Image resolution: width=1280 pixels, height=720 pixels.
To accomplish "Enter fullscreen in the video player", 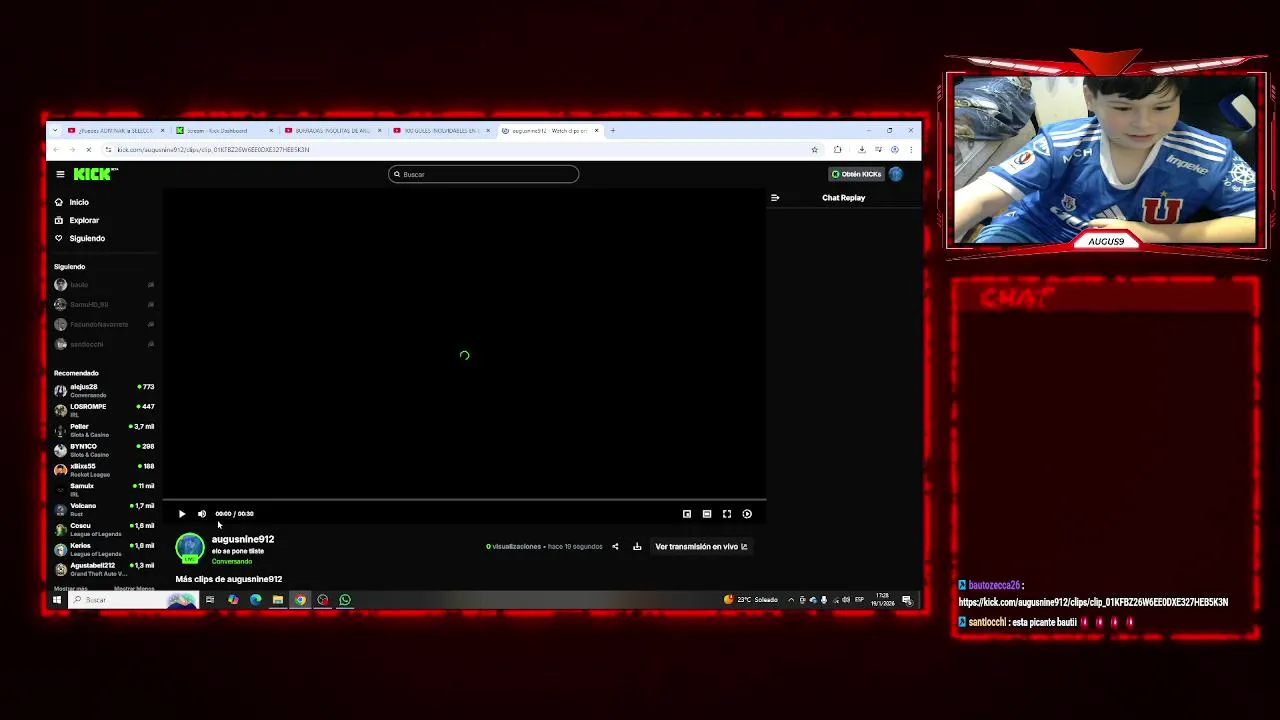I will click(x=727, y=514).
